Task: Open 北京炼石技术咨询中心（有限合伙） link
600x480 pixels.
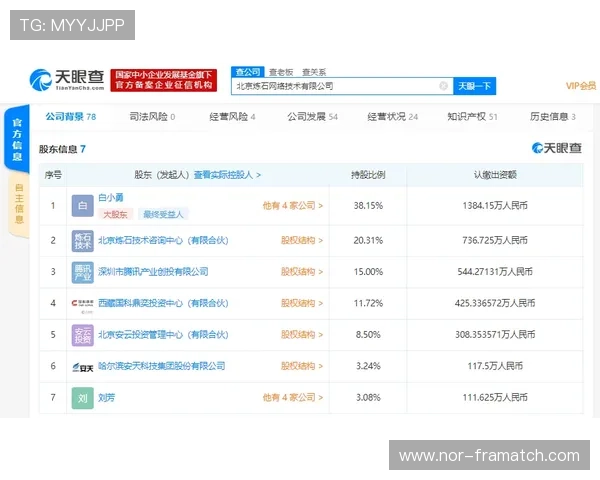Action: tap(163, 240)
